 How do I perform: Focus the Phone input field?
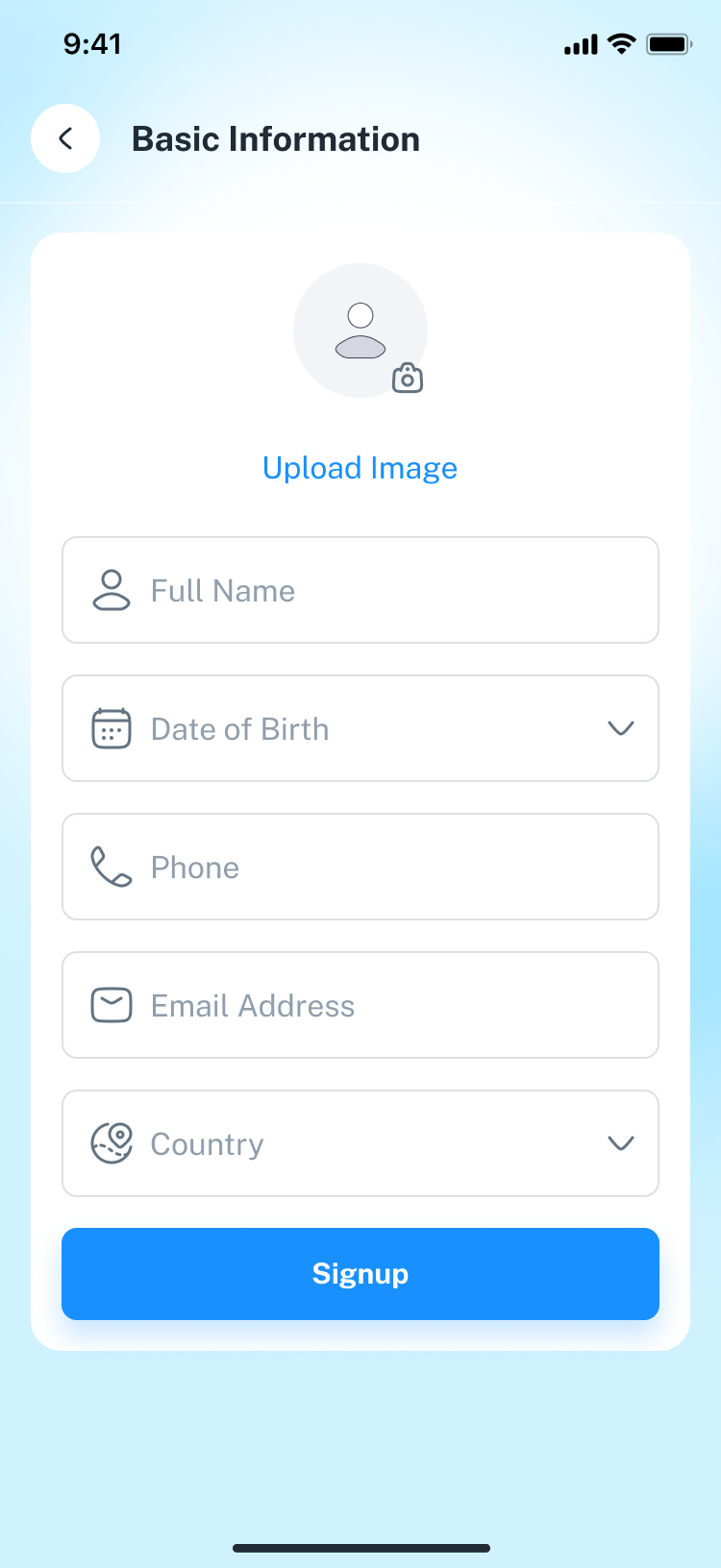click(x=385, y=867)
